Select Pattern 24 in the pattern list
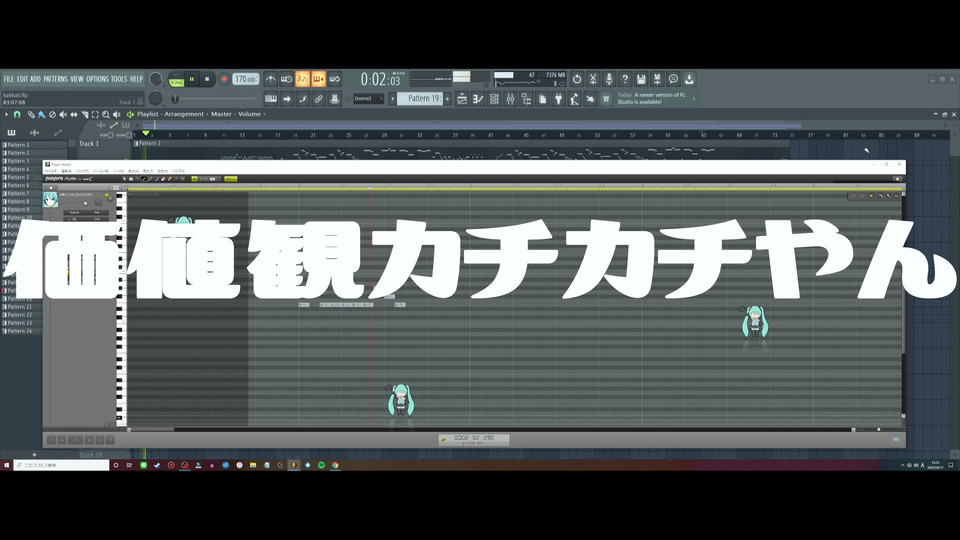The image size is (960, 540). click(x=20, y=331)
